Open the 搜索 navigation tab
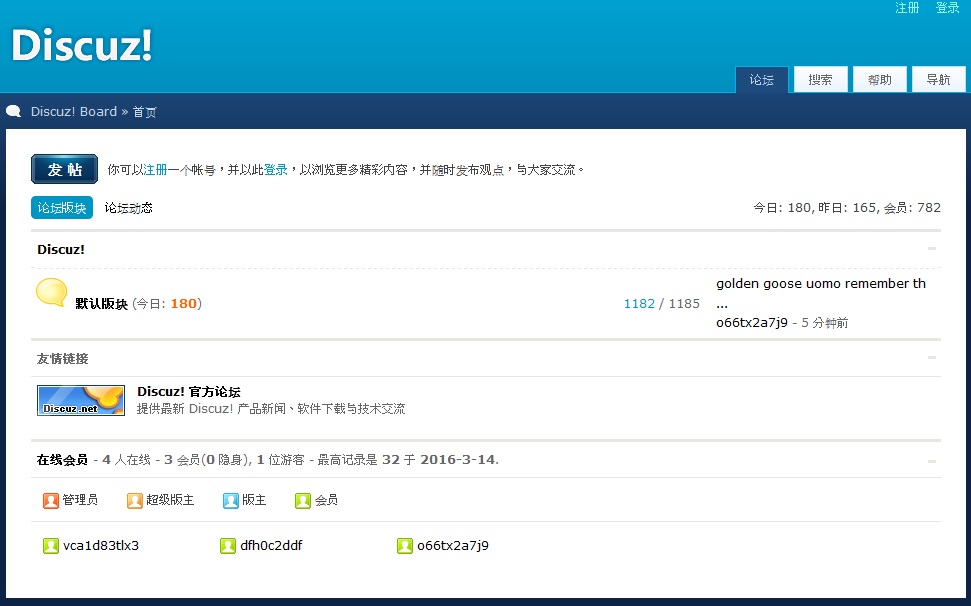Image resolution: width=971 pixels, height=606 pixels. click(x=821, y=79)
